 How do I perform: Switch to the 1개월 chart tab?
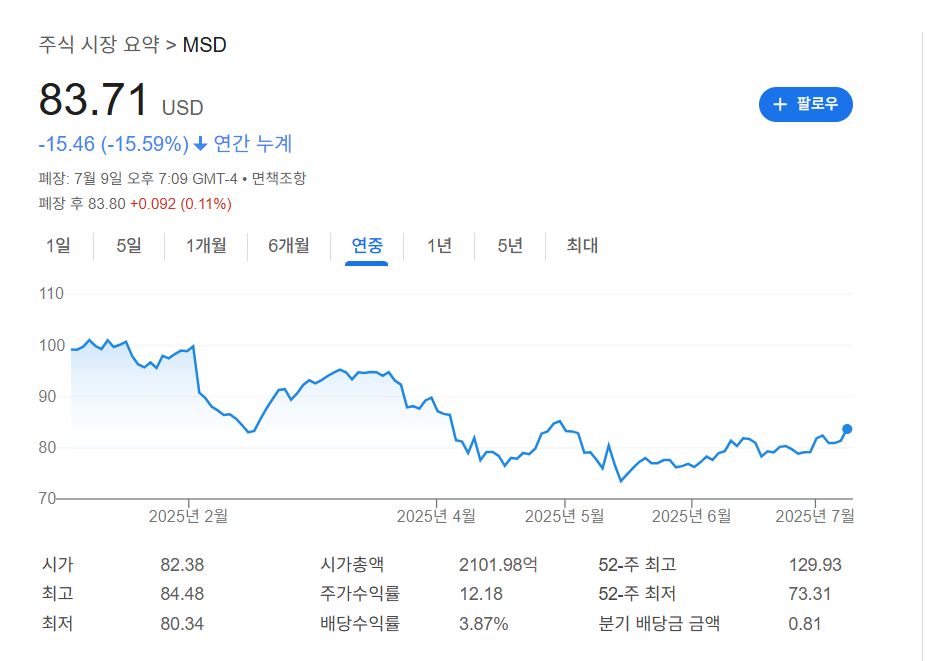[206, 246]
